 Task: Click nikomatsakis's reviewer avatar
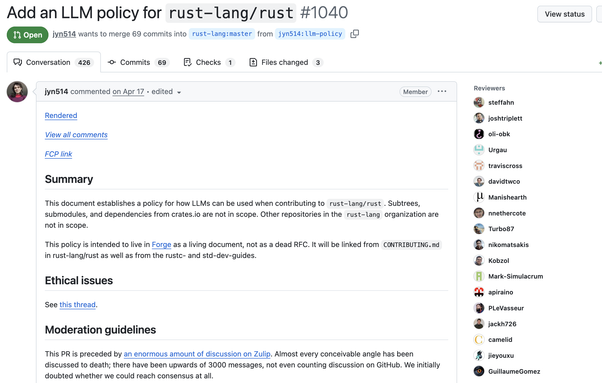[479, 244]
